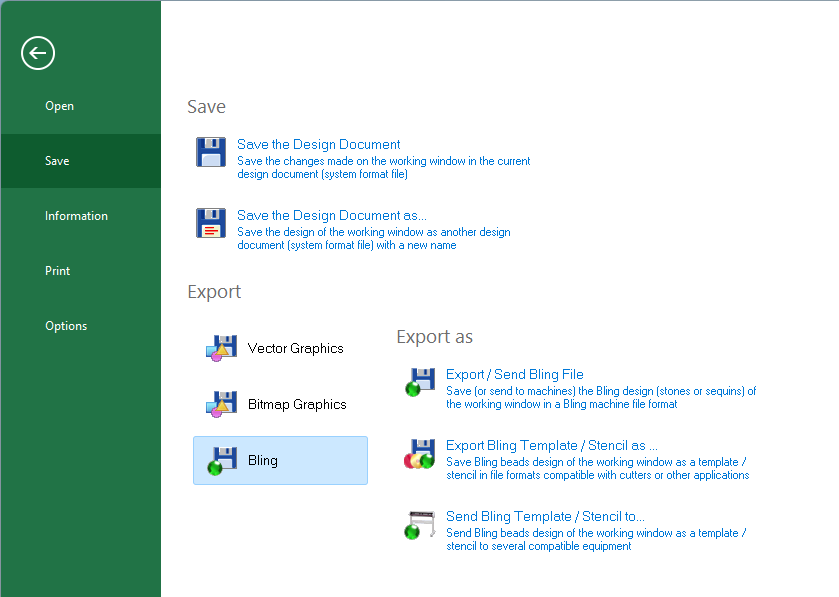Viewport: 839px width, 597px height.
Task: Open Options from the sidebar
Action: pos(66,326)
